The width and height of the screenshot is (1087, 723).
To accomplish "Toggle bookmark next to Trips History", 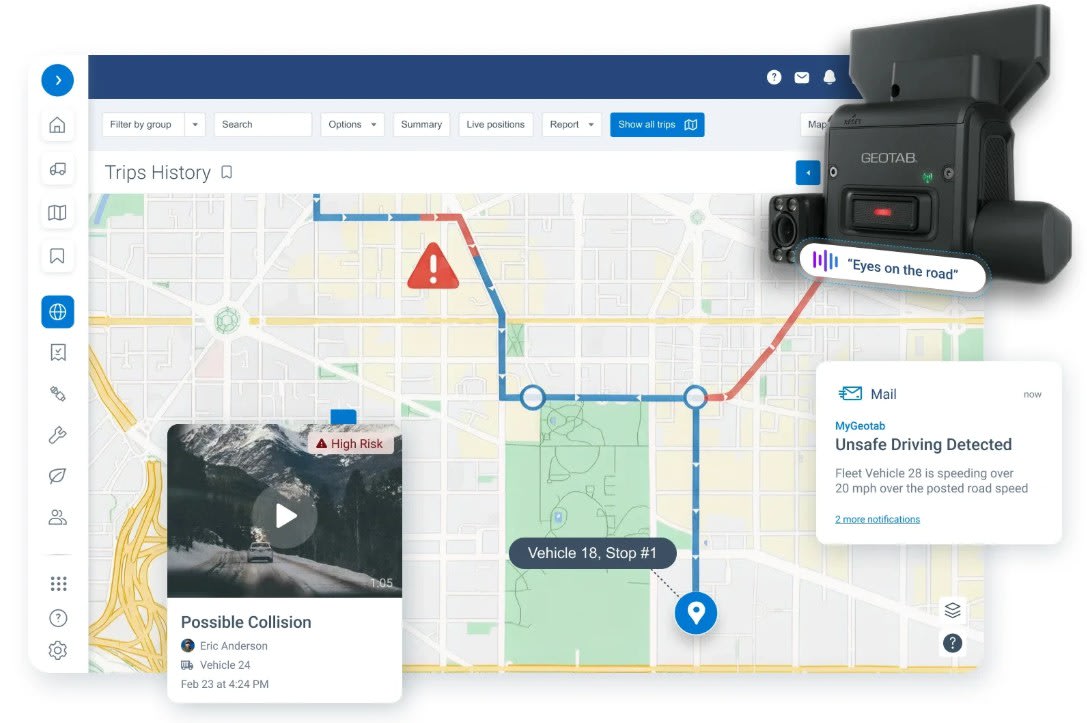I will [x=227, y=173].
